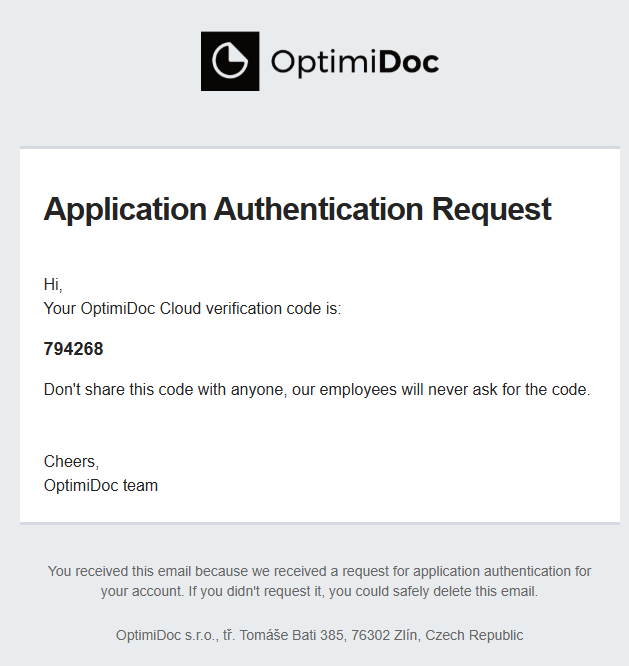The height and width of the screenshot is (666, 629).
Task: Click the word "Application" in the heading
Action: [x=124, y=209]
